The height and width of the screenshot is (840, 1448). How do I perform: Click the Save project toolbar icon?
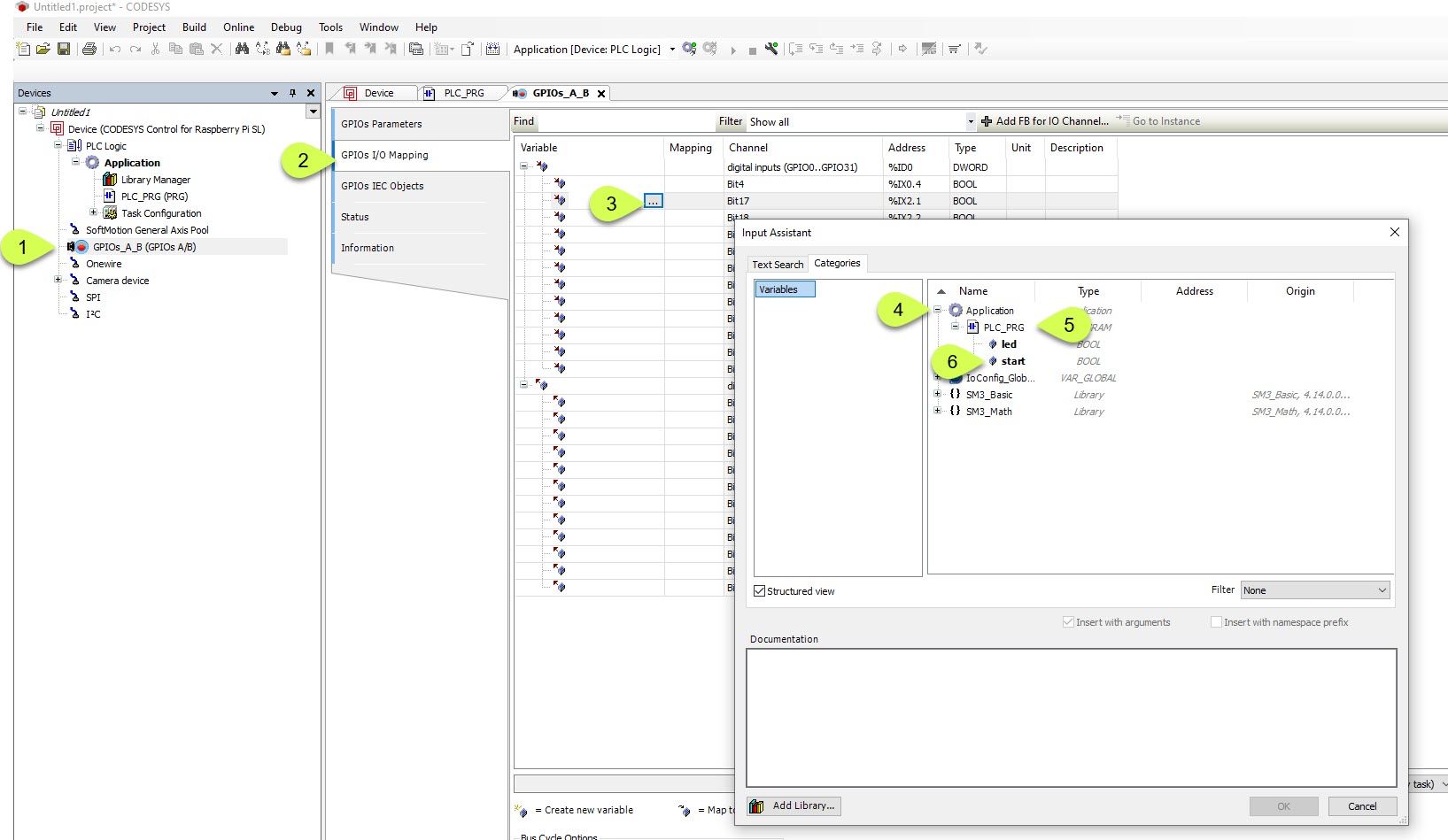(64, 49)
